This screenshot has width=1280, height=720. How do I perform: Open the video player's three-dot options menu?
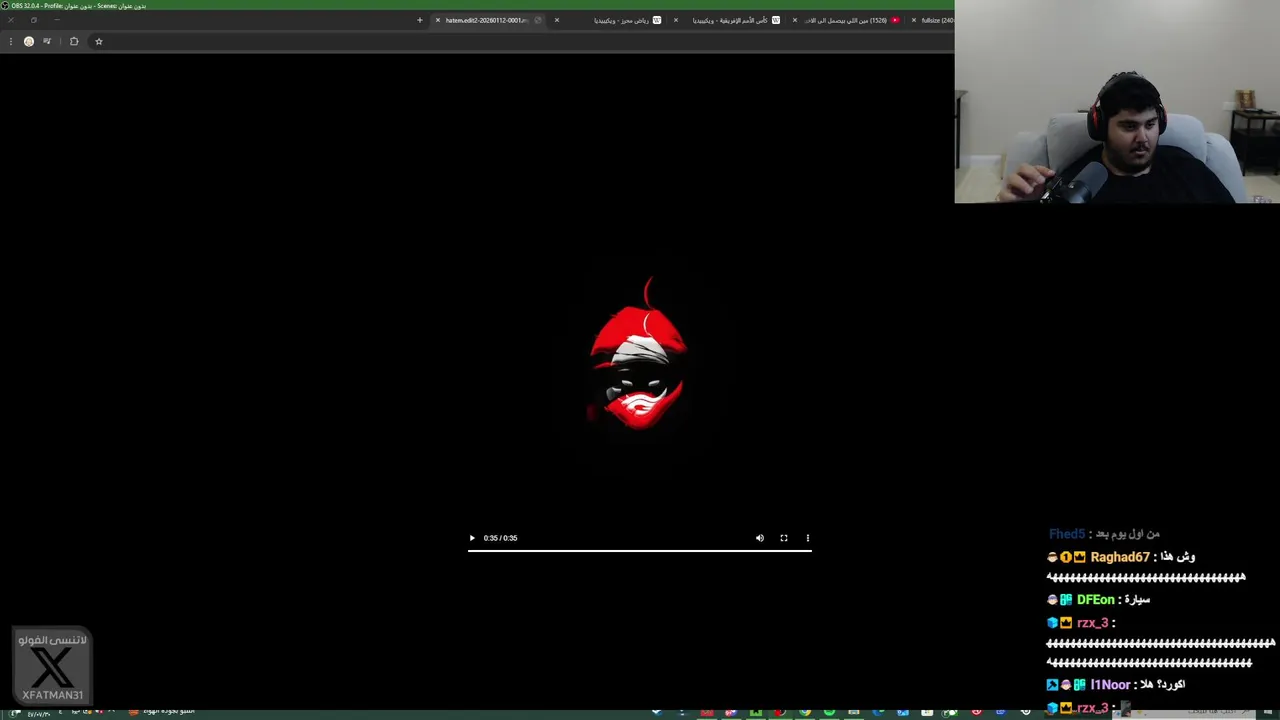[808, 538]
